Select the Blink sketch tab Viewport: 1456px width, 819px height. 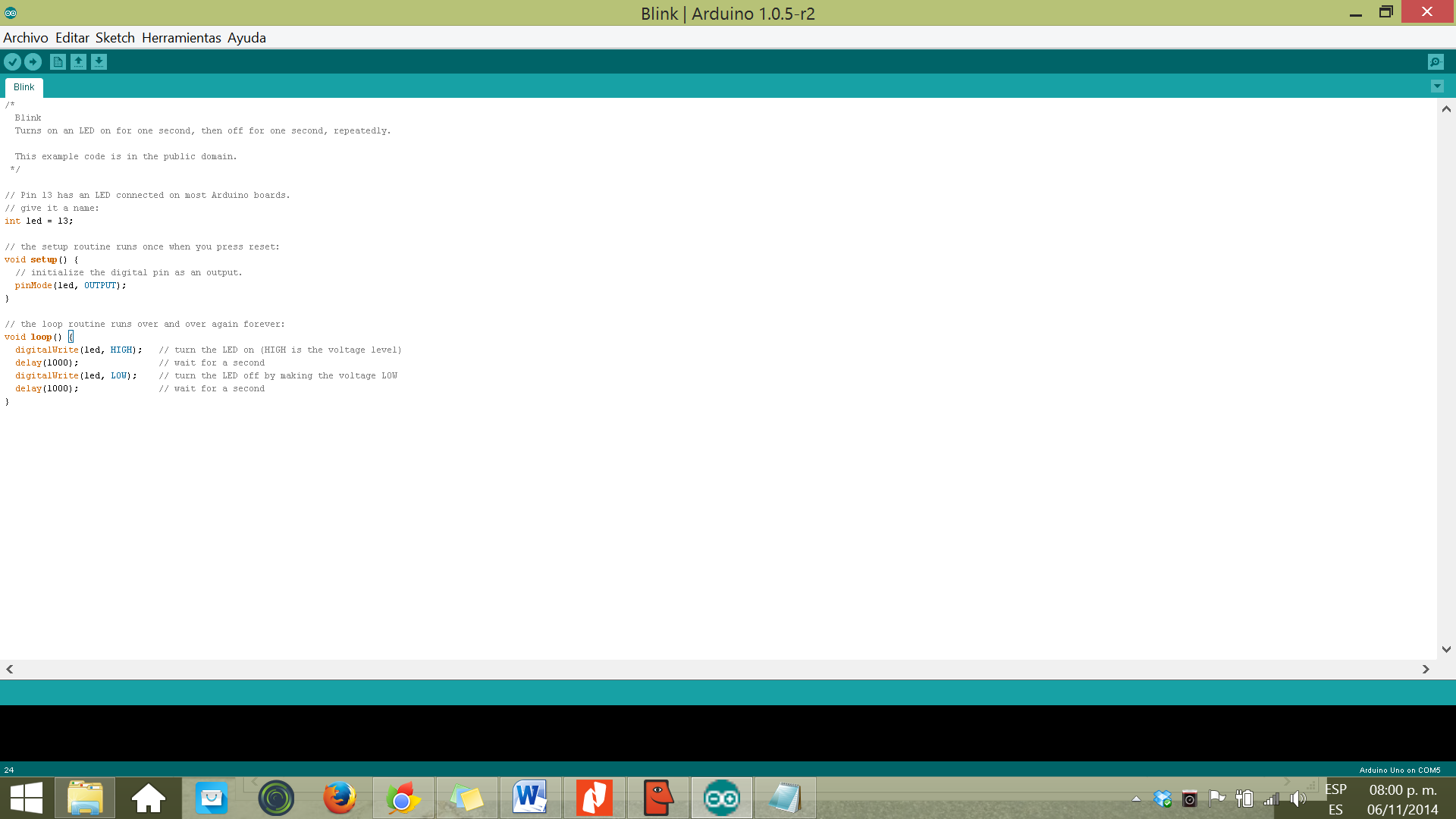(x=24, y=87)
